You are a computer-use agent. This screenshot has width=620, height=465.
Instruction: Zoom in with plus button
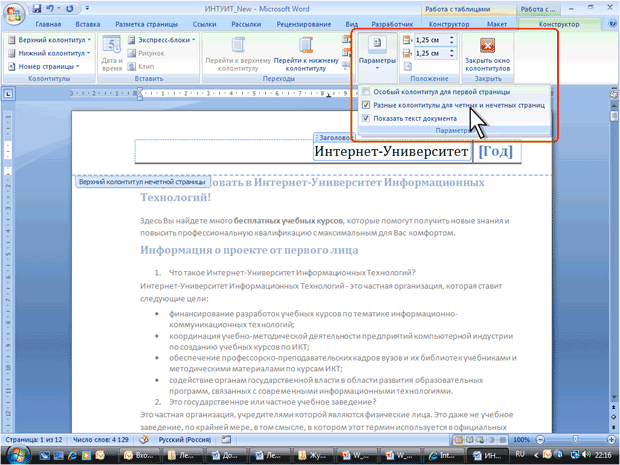click(x=611, y=440)
